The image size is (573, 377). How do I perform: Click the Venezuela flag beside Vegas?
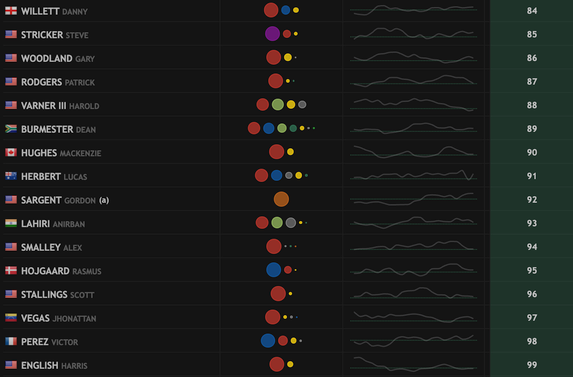pos(11,318)
